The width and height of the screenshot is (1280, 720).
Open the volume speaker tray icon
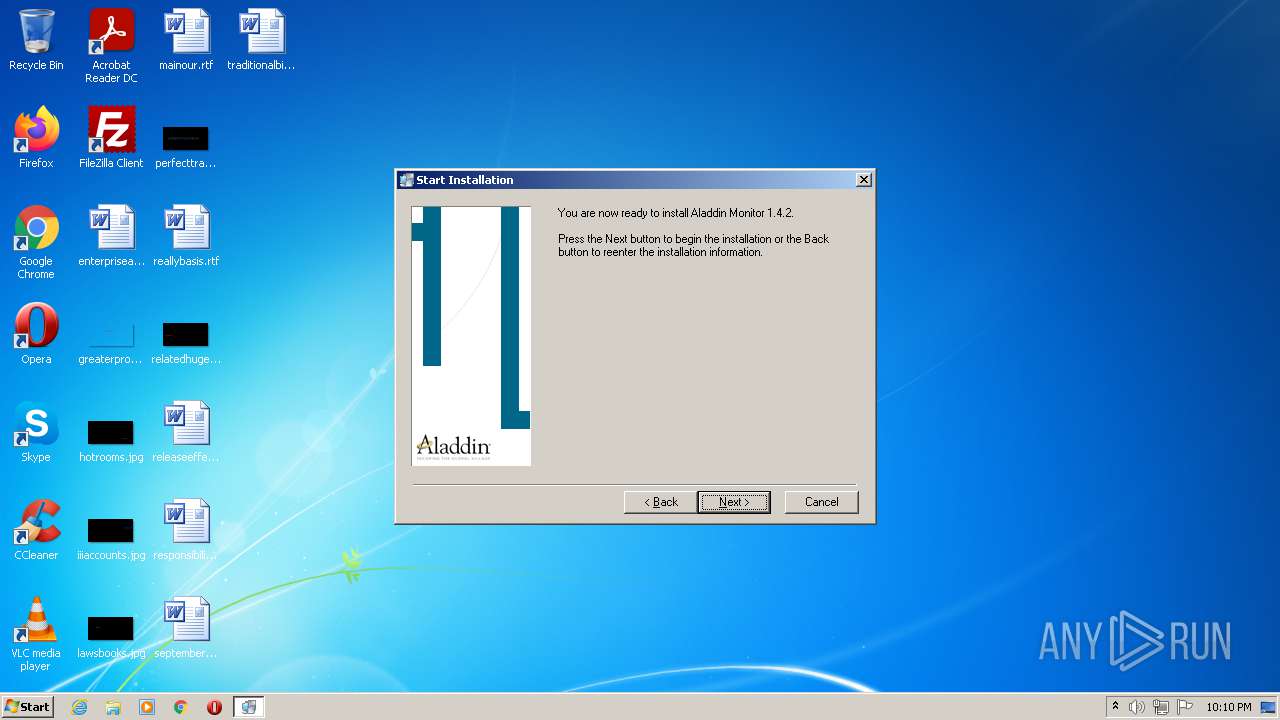pyautogui.click(x=1137, y=707)
